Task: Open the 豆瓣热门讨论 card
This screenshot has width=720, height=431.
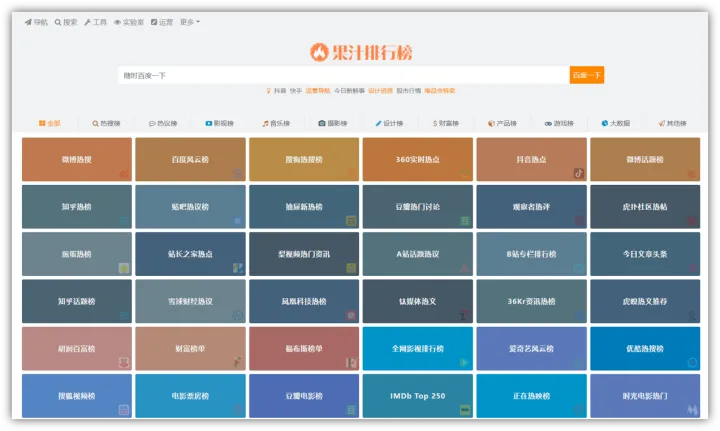Action: (417, 207)
